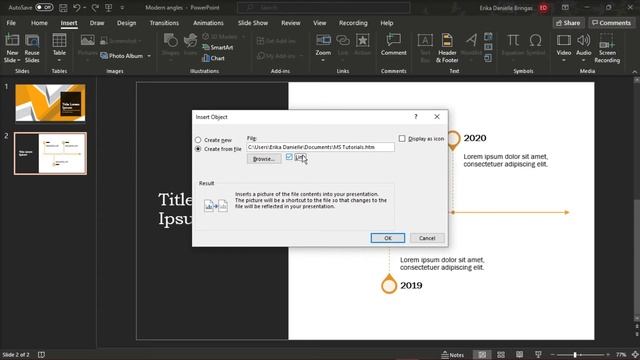
Task: Click the Photo Album icon
Action: (104, 56)
